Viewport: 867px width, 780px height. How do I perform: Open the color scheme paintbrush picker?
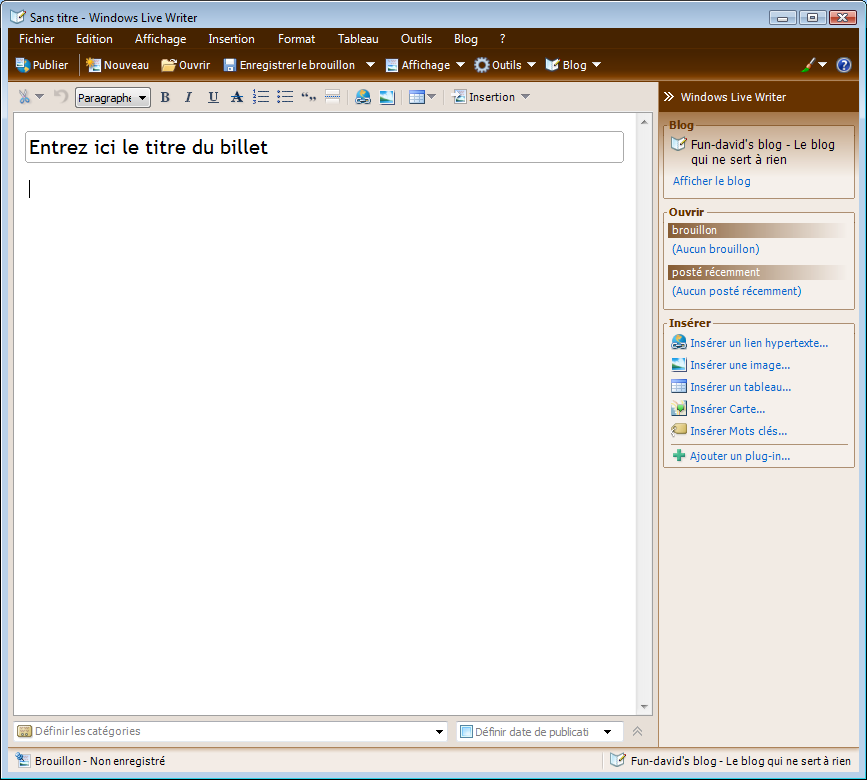coord(814,65)
